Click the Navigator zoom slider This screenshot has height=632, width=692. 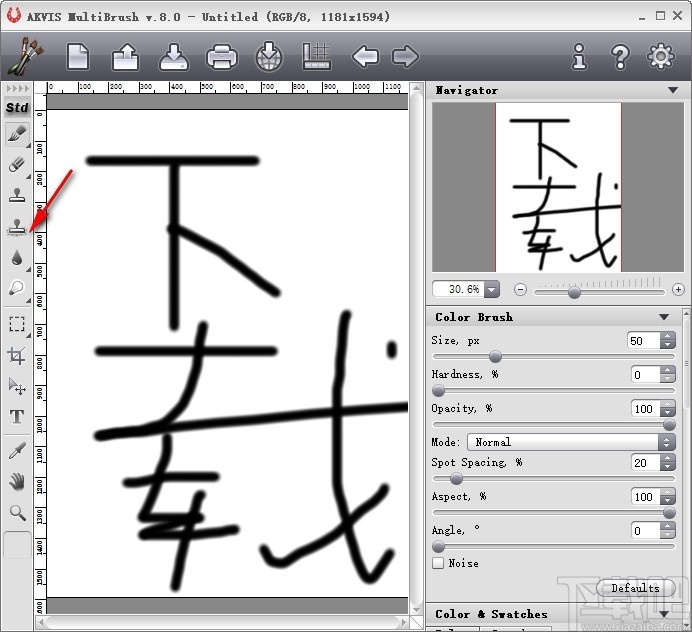[x=599, y=292]
